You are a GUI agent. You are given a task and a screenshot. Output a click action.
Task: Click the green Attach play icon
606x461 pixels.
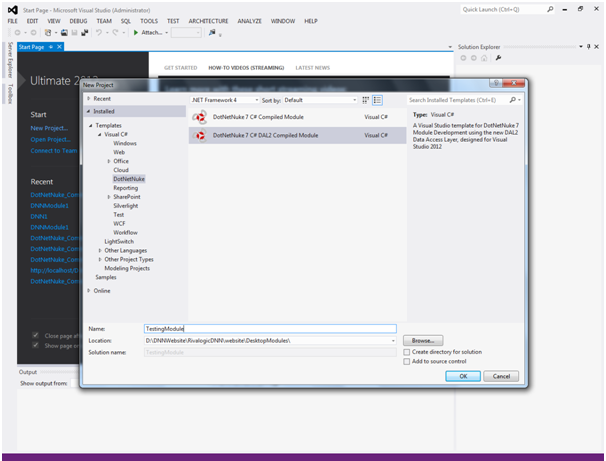pos(136,33)
